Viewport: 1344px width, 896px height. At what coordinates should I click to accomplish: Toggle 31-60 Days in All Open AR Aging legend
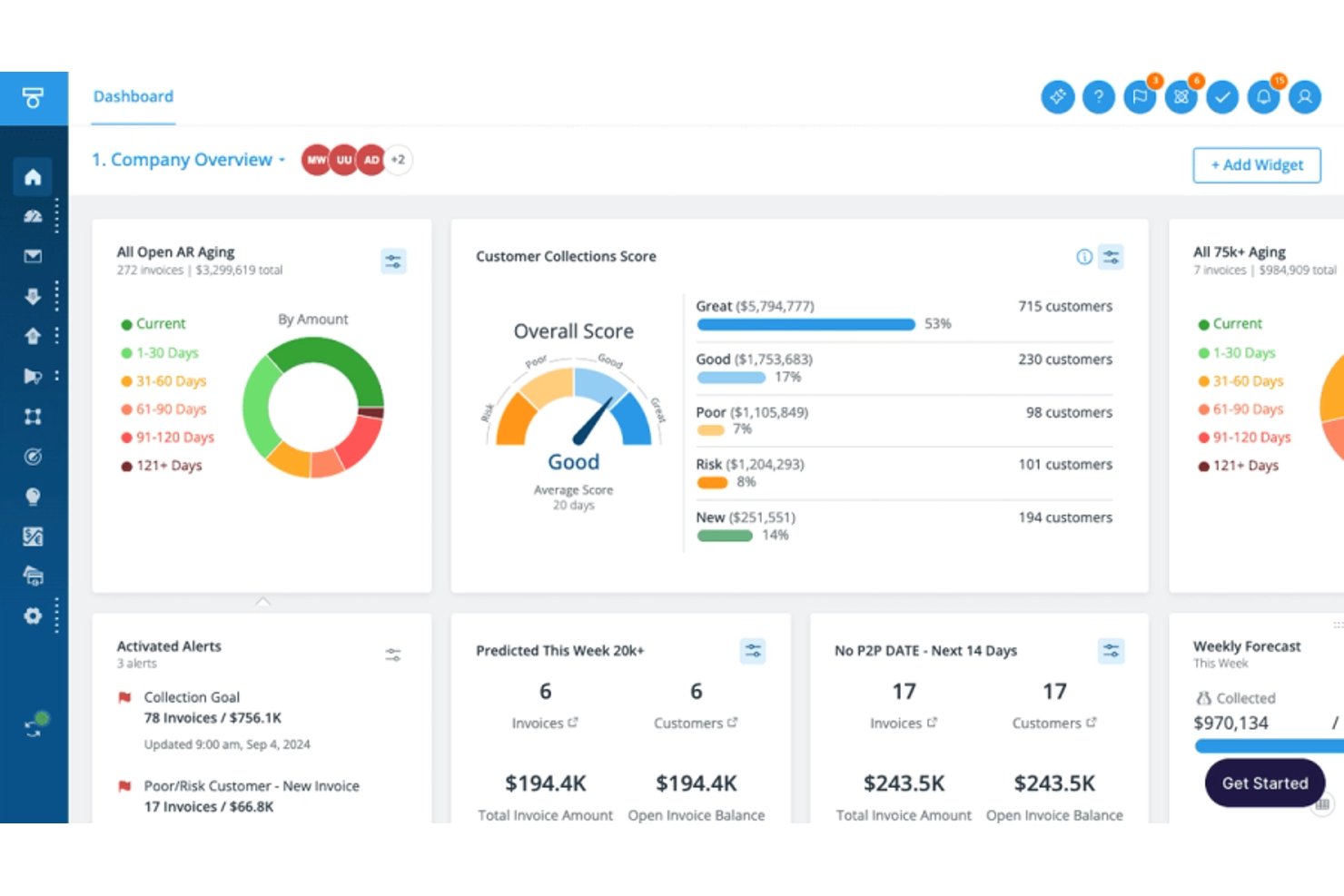(163, 381)
